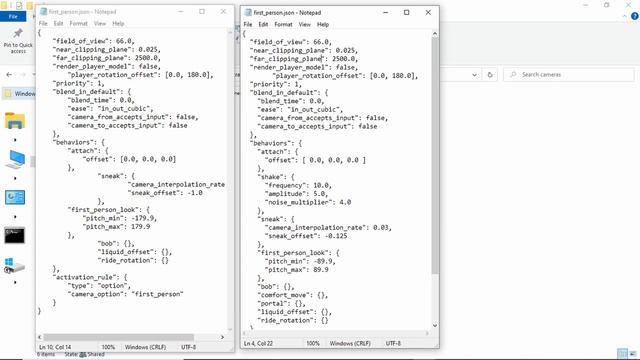Click "comfort_move": {} line in right Notepad

[x=292, y=295]
